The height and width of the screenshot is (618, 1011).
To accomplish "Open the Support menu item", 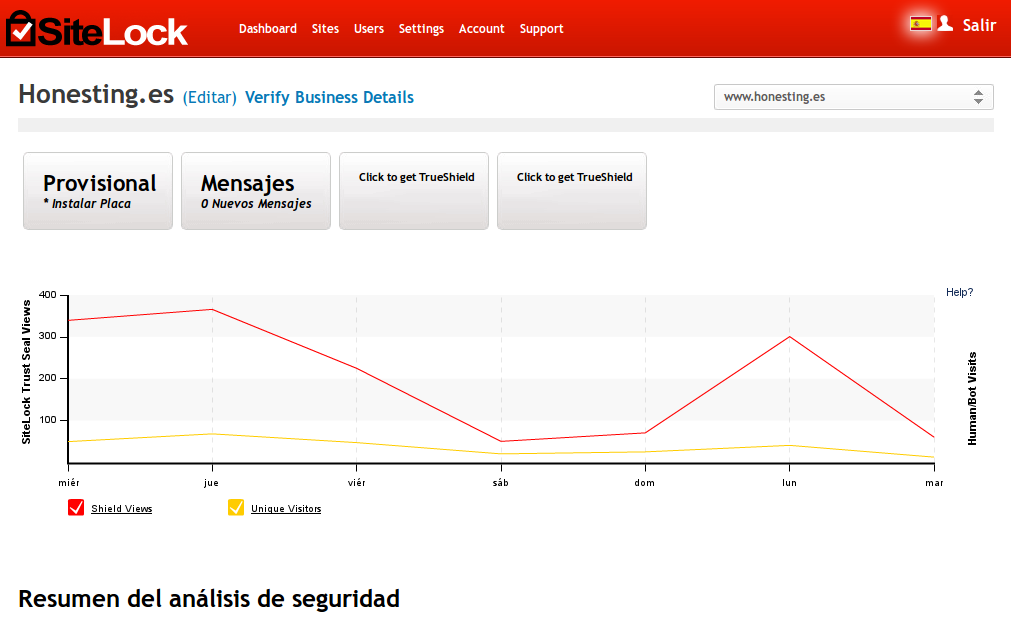I will tap(541, 29).
